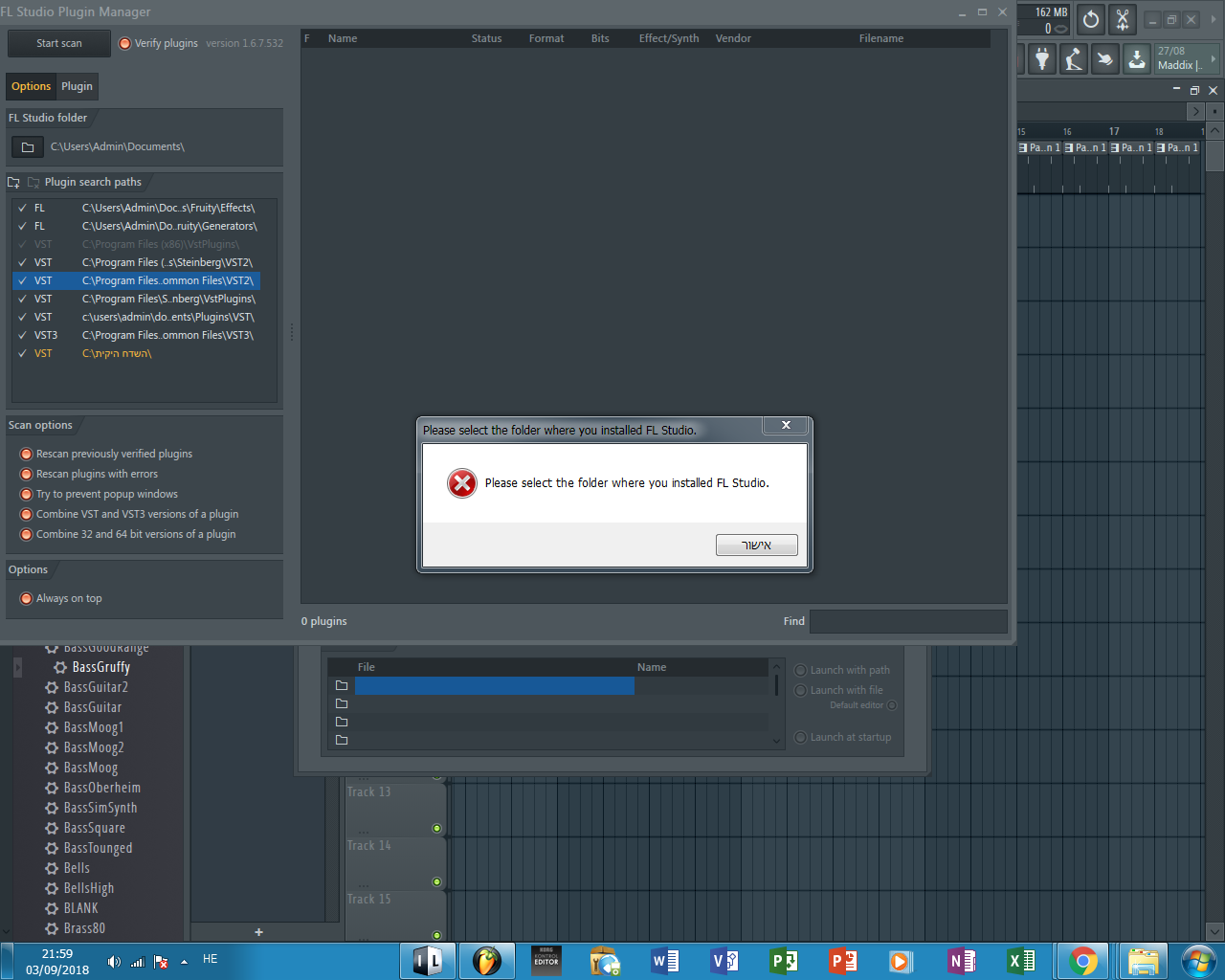Click the playlist right chevron button

point(1195,112)
